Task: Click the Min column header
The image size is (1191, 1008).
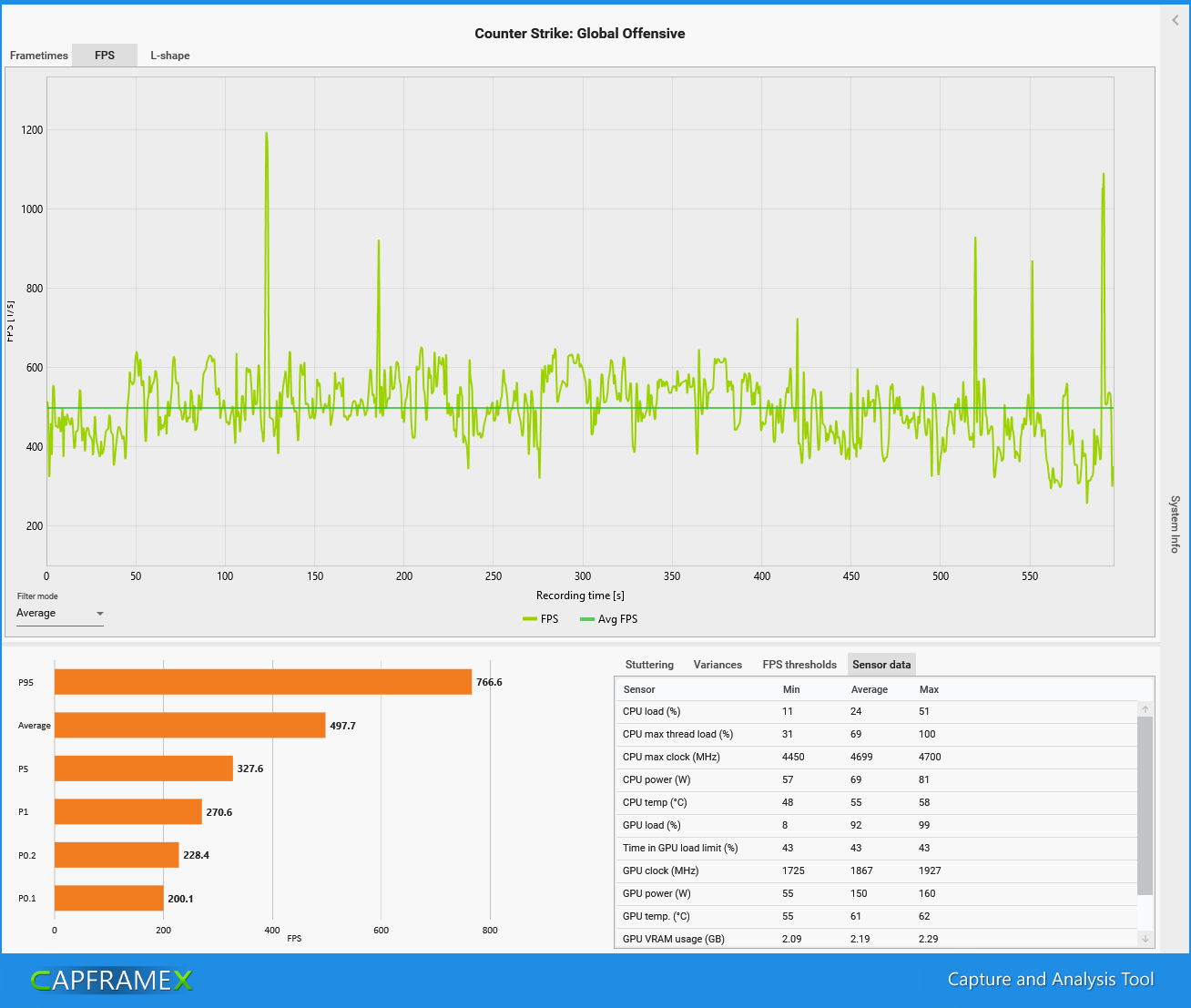Action: click(x=791, y=689)
